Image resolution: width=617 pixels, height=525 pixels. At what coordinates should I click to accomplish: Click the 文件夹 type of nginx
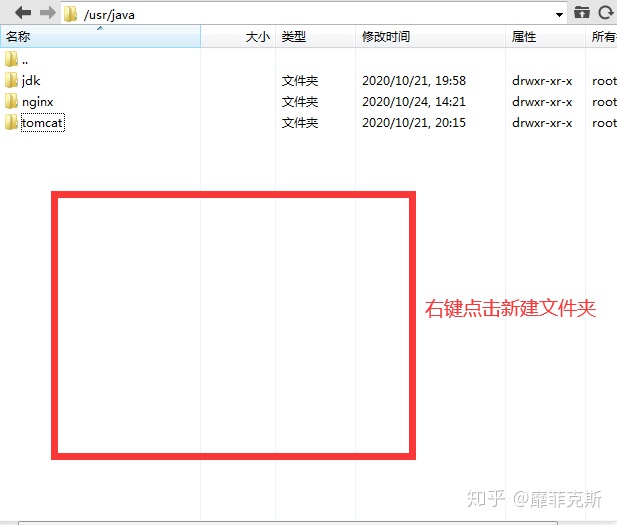click(300, 102)
